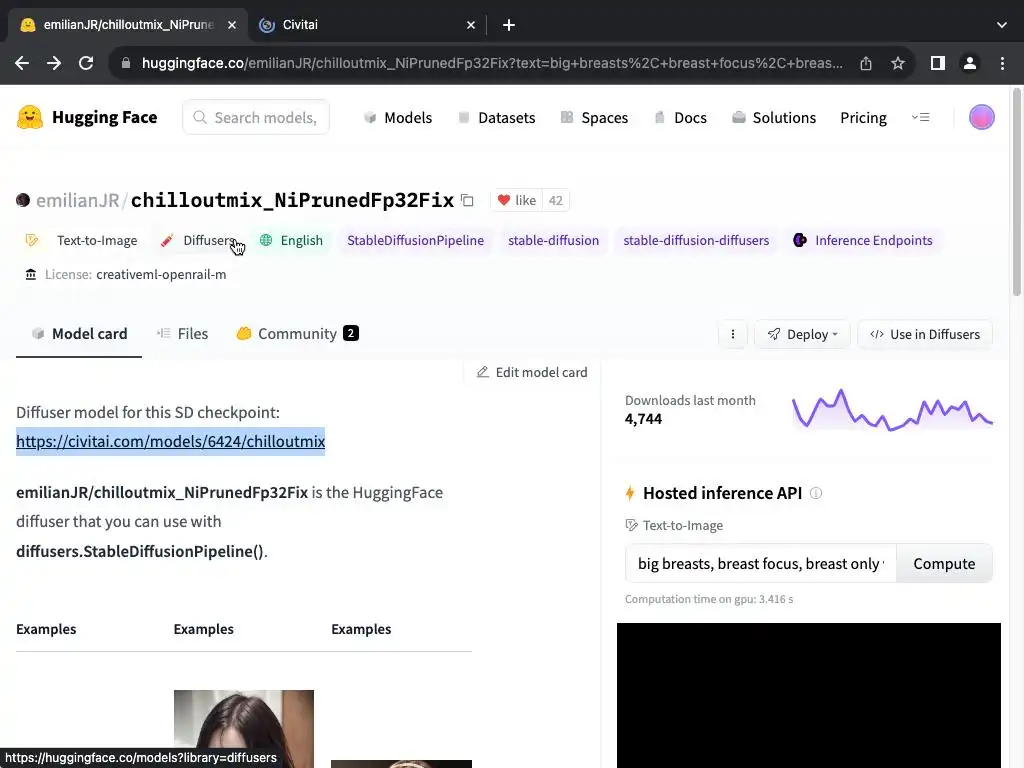Close the emilianJR/chilloutmix tab
The image size is (1024, 768).
point(232,25)
